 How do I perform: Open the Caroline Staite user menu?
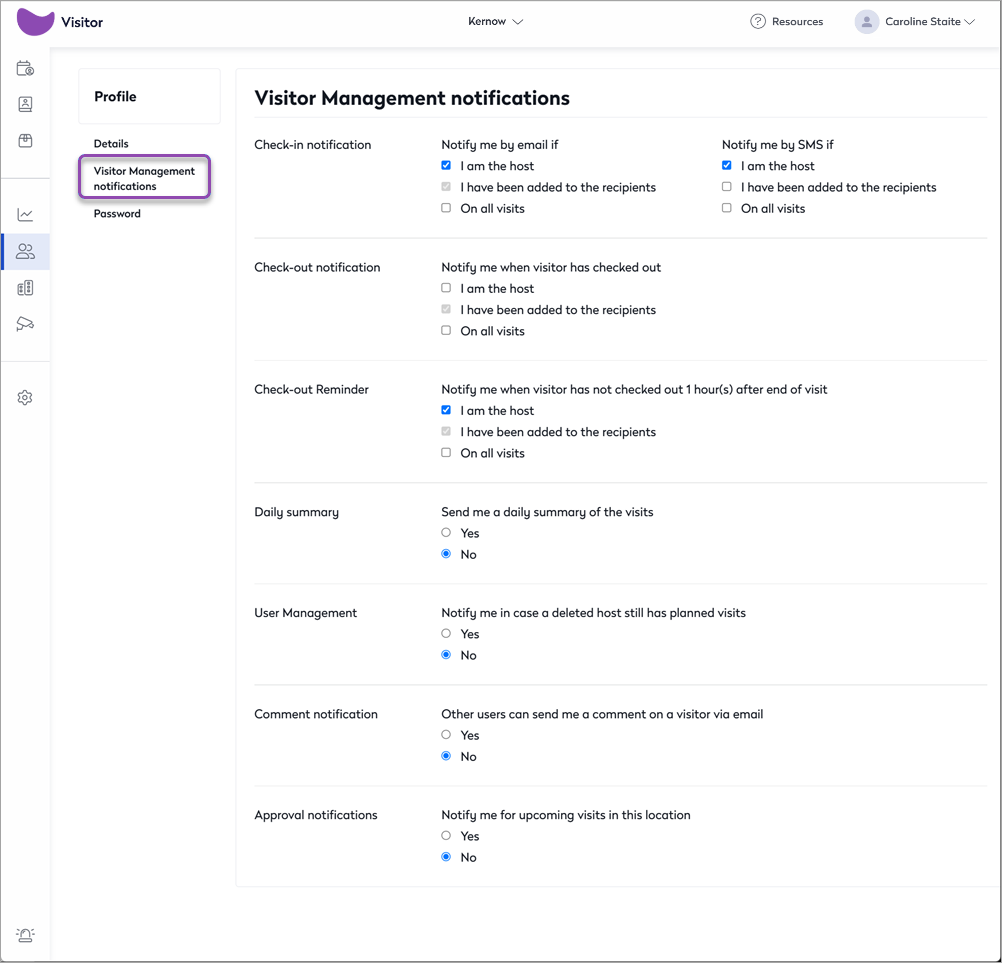coord(916,22)
